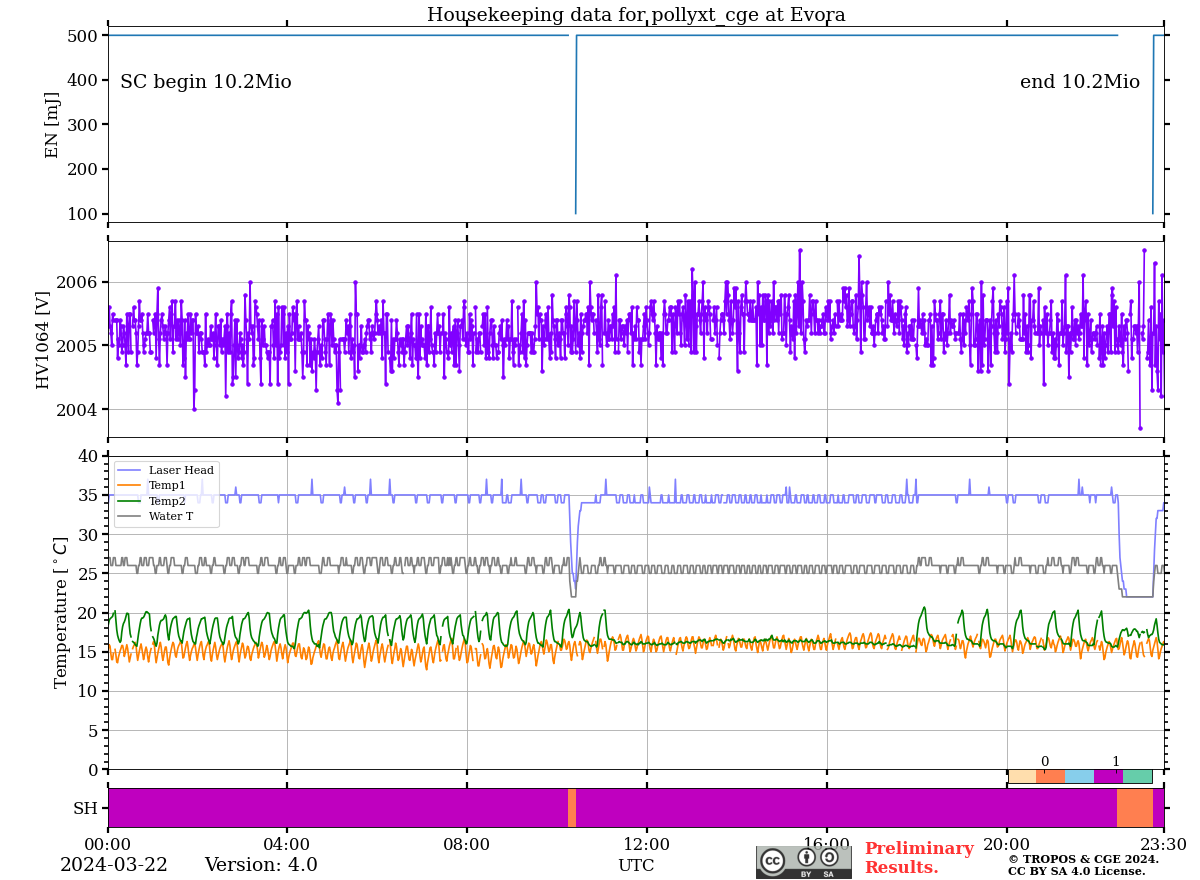This screenshot has height=880, width=1200.
Task: Select the Temp1 legend entry
Action: (152, 485)
